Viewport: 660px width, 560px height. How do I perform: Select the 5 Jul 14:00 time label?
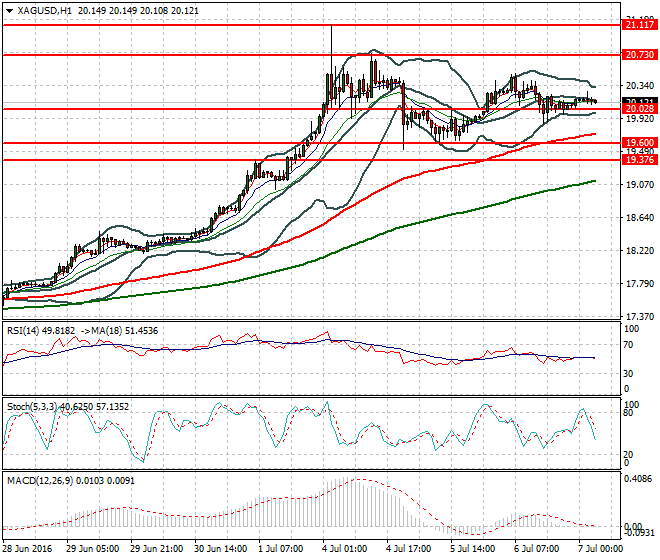[x=473, y=549]
